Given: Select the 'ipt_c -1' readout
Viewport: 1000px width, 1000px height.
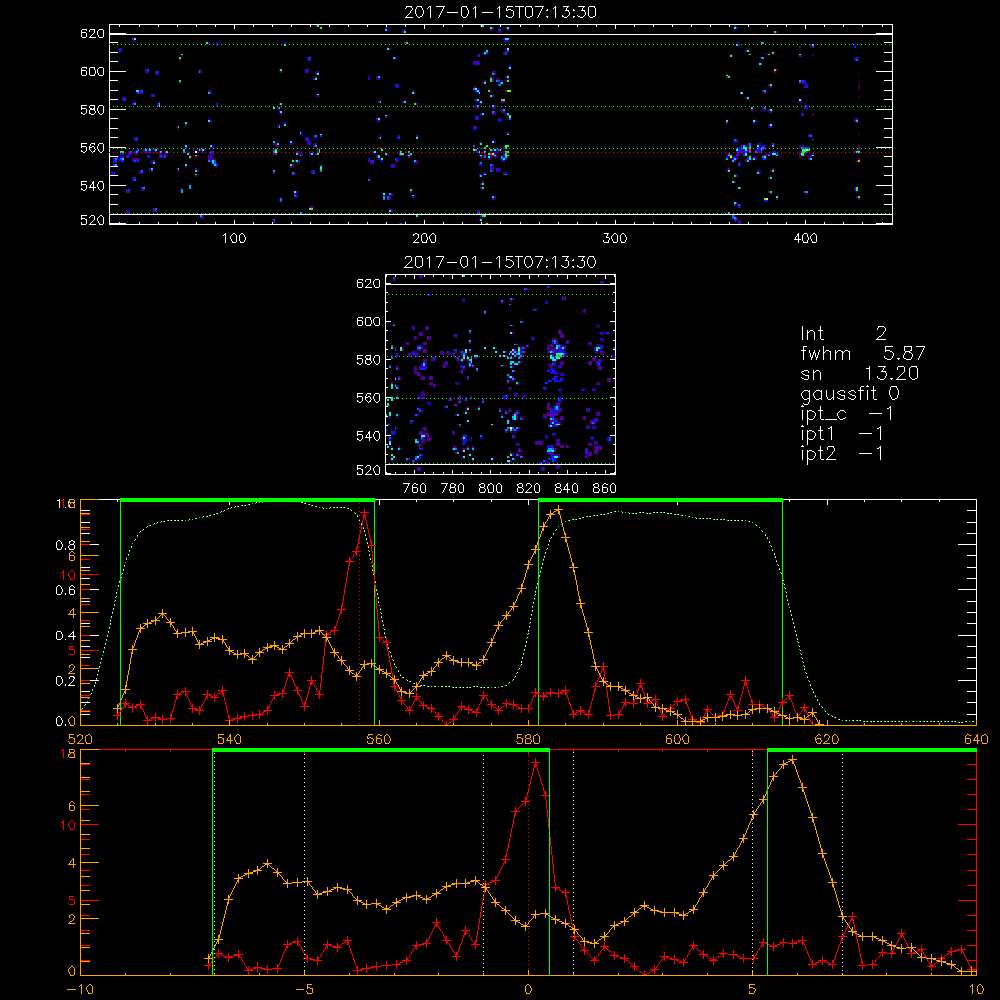Looking at the screenshot, I should (x=846, y=414).
